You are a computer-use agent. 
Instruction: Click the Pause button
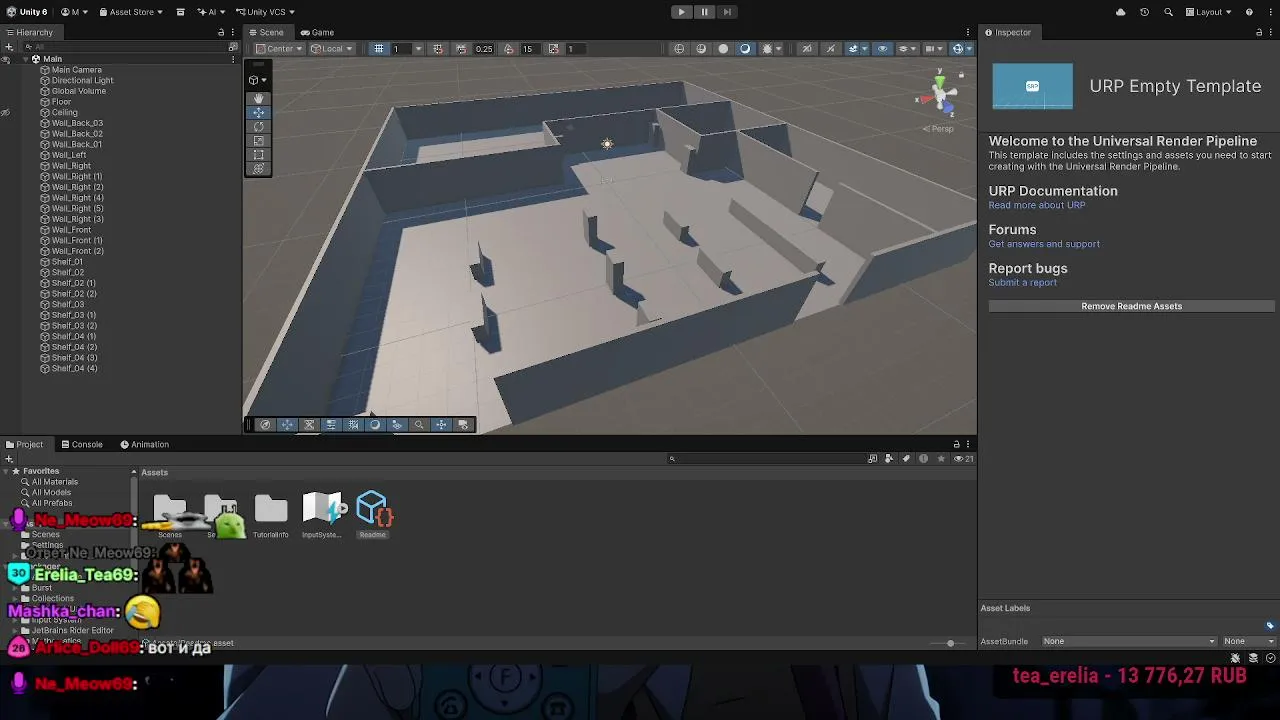point(704,12)
